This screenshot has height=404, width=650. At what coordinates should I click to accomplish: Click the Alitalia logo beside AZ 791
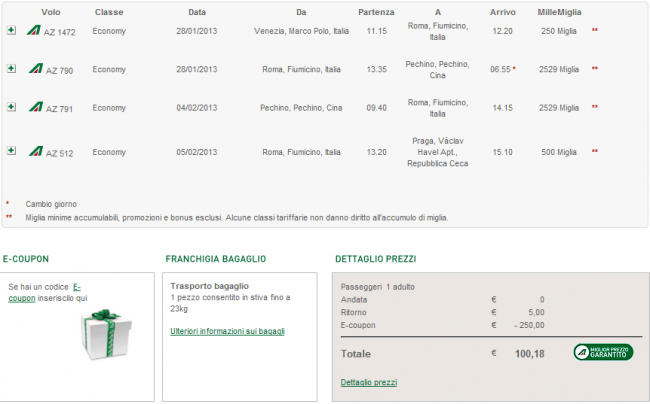click(35, 107)
